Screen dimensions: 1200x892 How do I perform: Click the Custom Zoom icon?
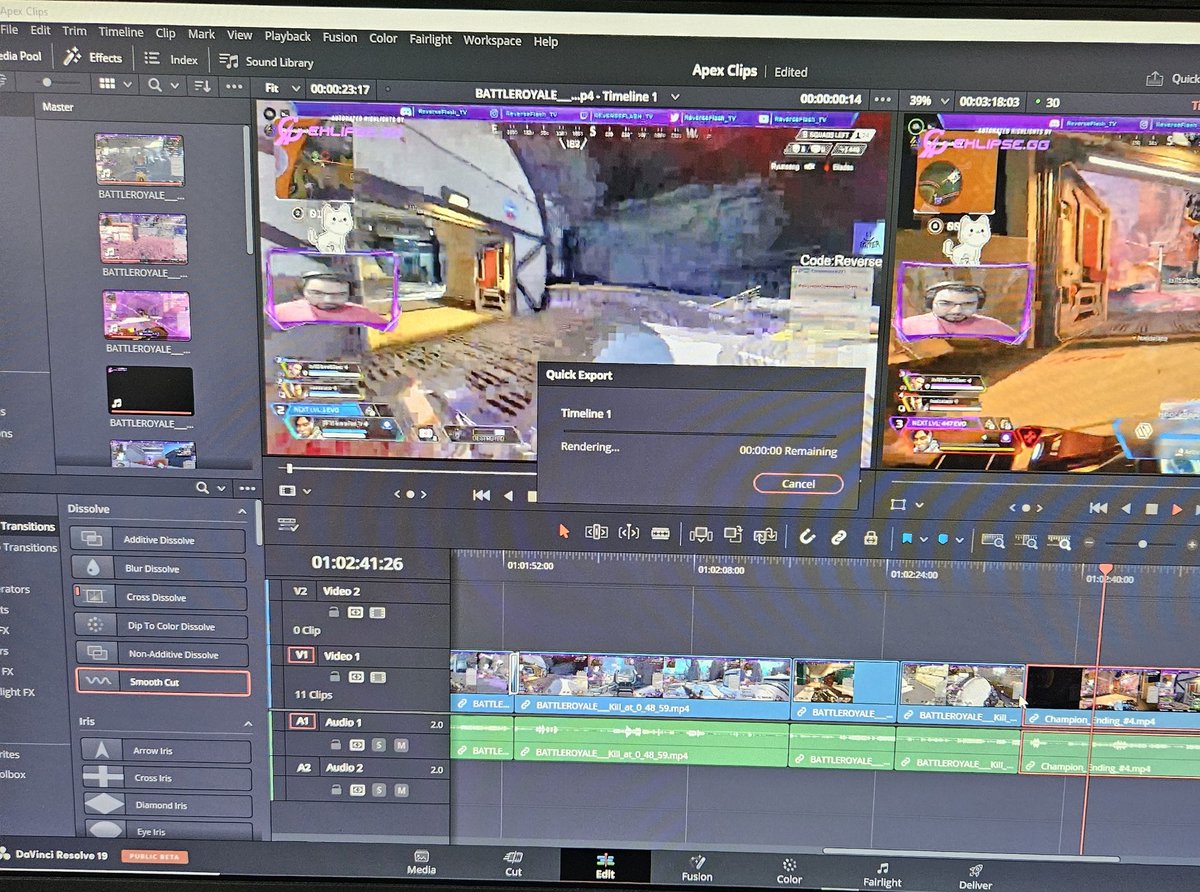(x=1059, y=543)
